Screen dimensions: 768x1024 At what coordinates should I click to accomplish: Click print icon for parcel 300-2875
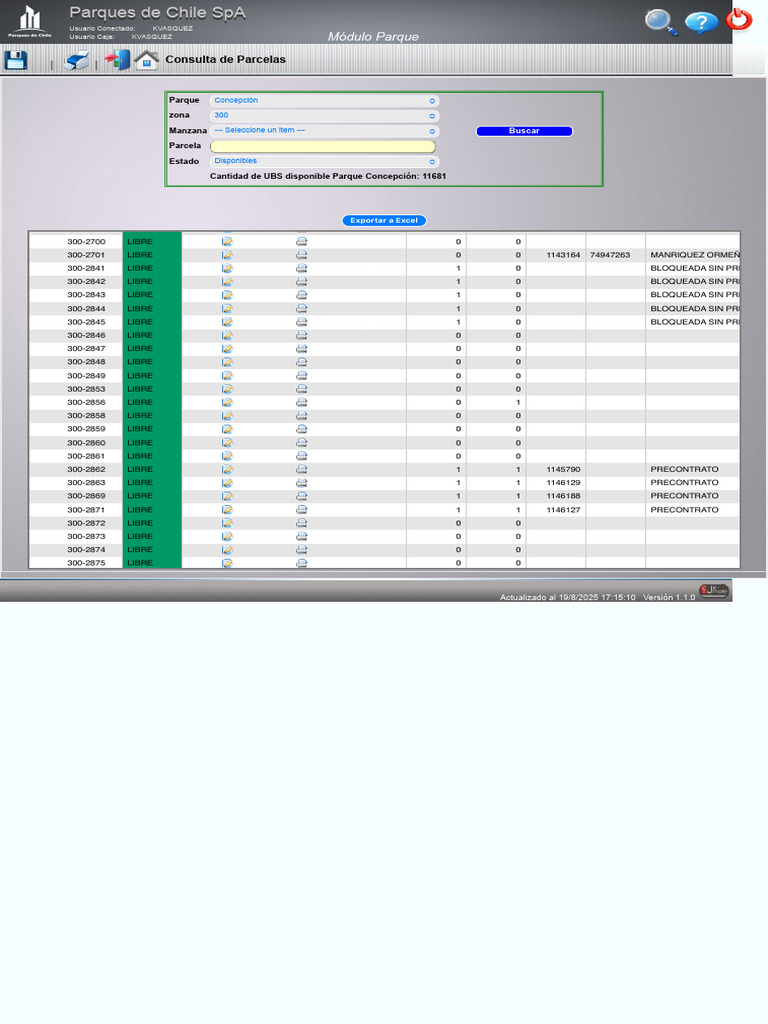click(x=301, y=563)
